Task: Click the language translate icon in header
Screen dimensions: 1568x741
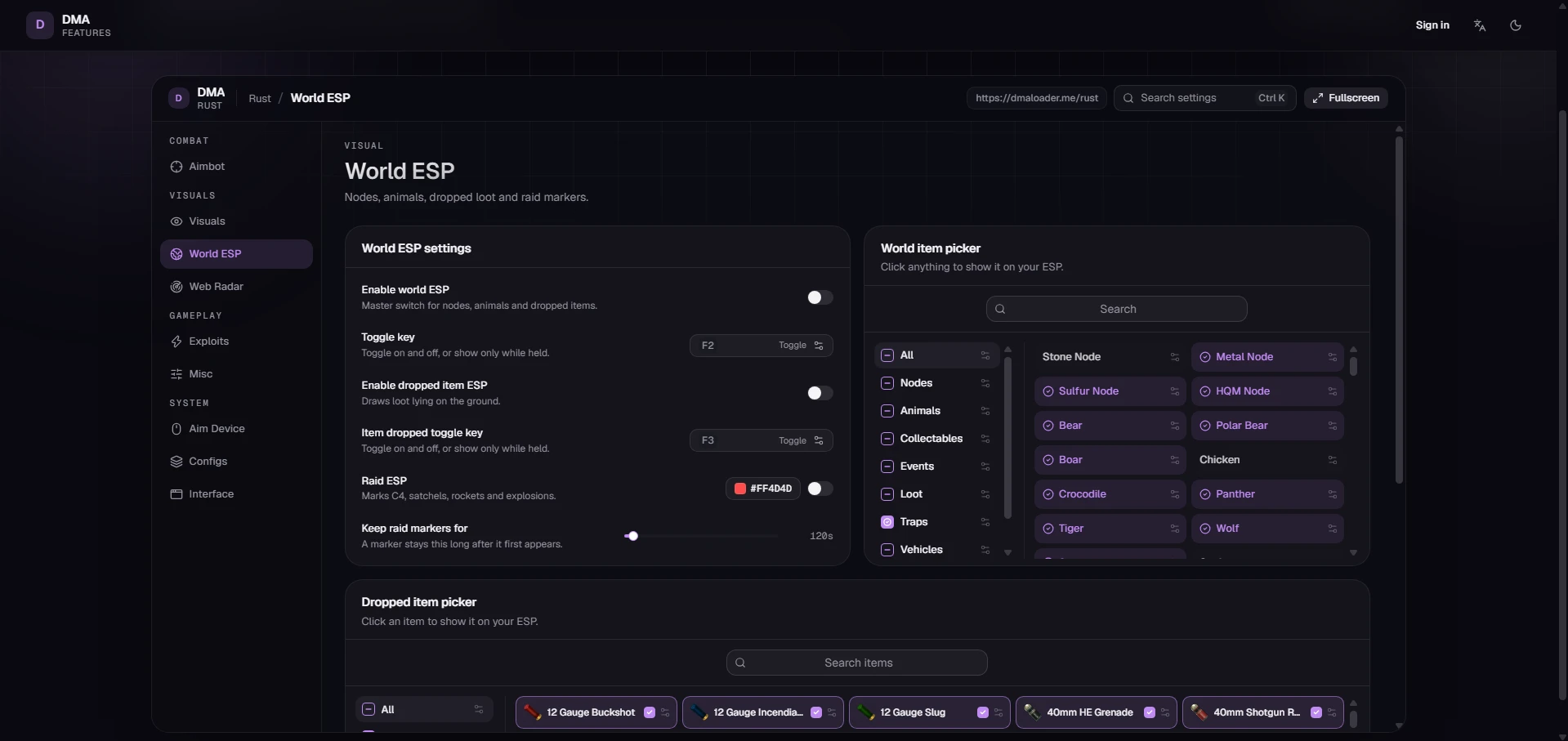Action: tap(1480, 25)
